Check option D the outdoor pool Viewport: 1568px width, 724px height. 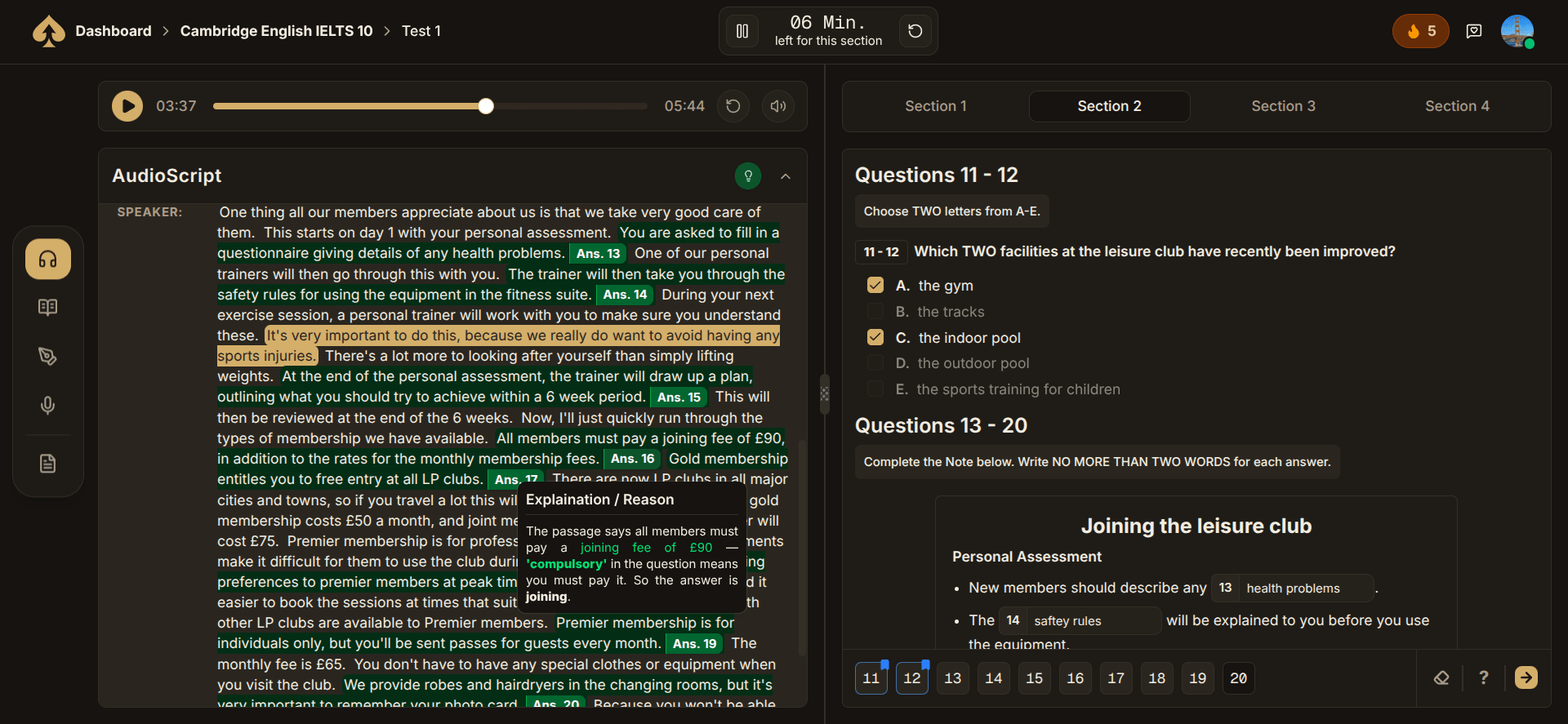pyautogui.click(x=875, y=362)
